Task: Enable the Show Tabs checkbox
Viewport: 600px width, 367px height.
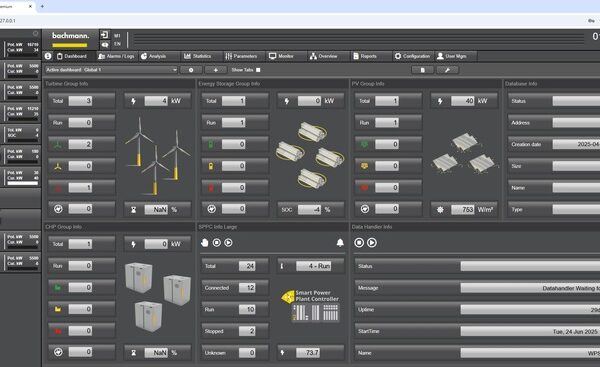Action: (x=258, y=70)
